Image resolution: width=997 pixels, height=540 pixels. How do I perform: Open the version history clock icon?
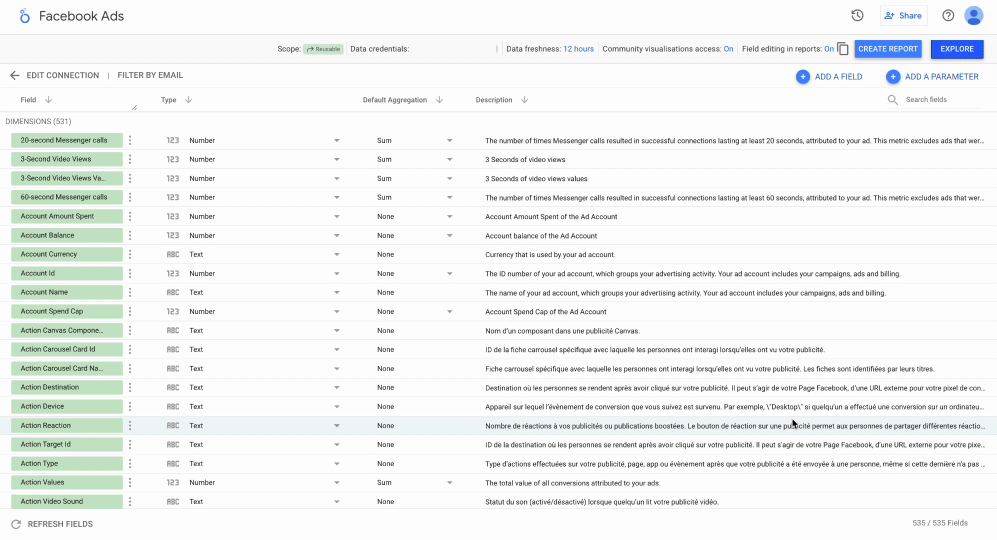point(857,16)
